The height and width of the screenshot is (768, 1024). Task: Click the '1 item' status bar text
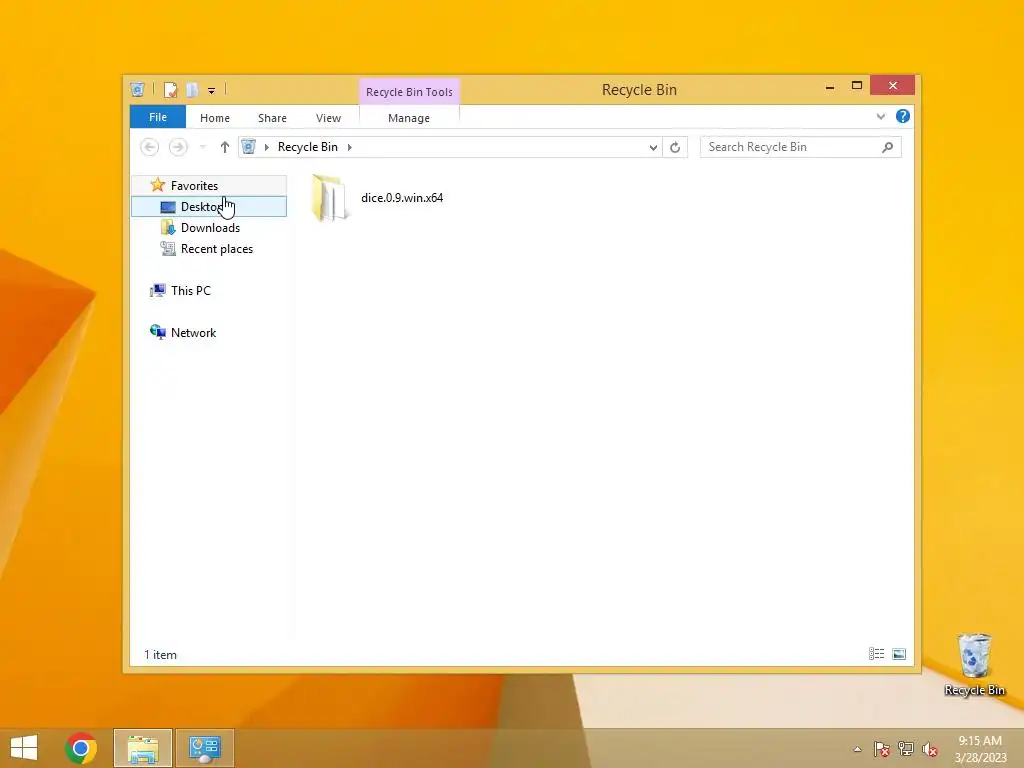coord(160,654)
